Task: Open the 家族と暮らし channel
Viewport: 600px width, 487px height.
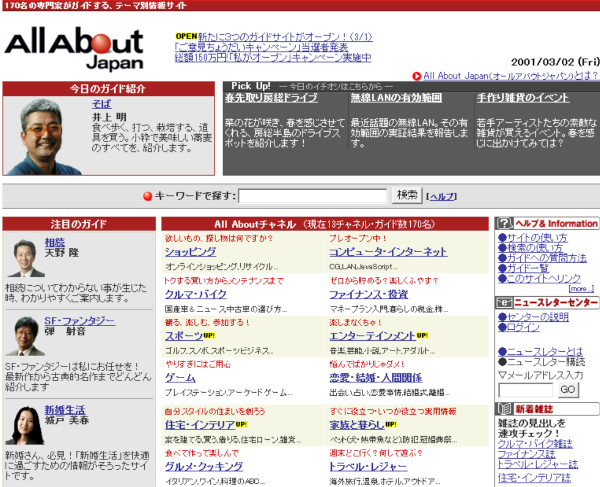Action: click(357, 425)
